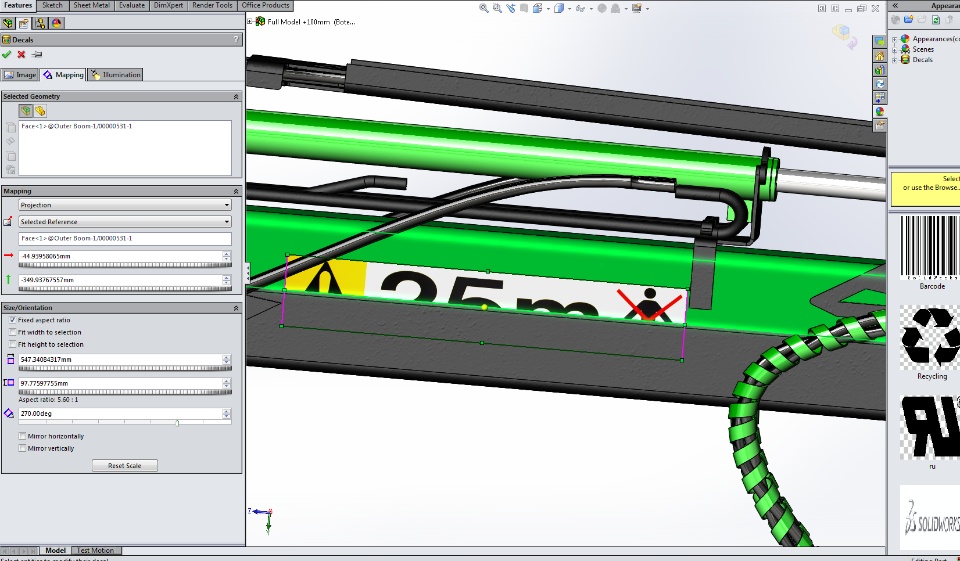Enable Mirror vertically checkbox
960x561 pixels.
point(22,449)
